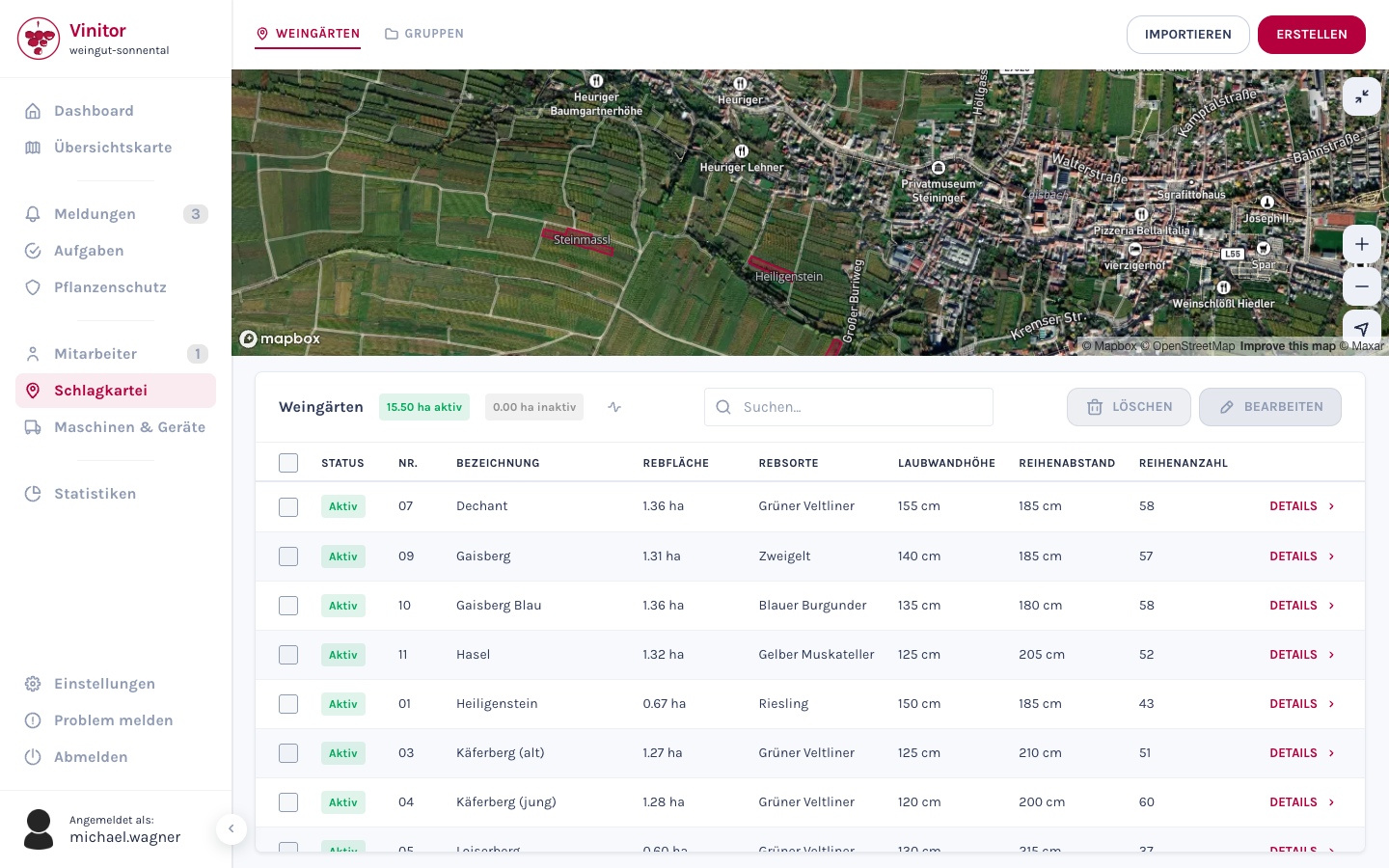Screen dimensions: 1389x868
Task: Click the Nr. column header
Action: (x=408, y=463)
